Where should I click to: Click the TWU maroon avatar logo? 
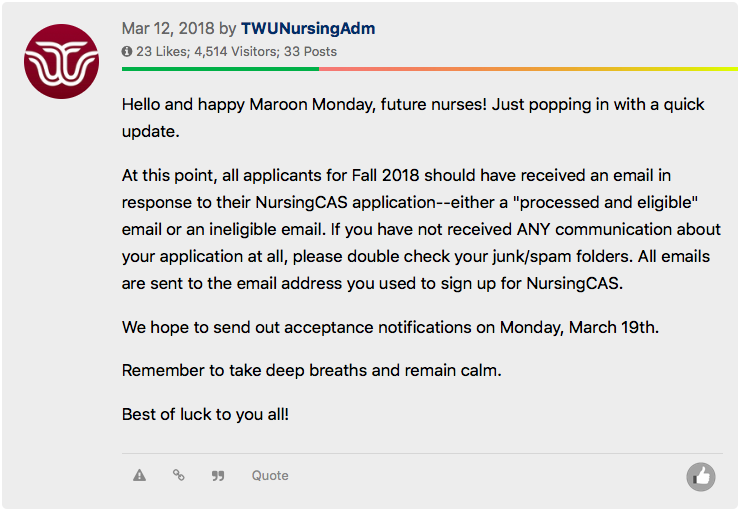tap(62, 62)
